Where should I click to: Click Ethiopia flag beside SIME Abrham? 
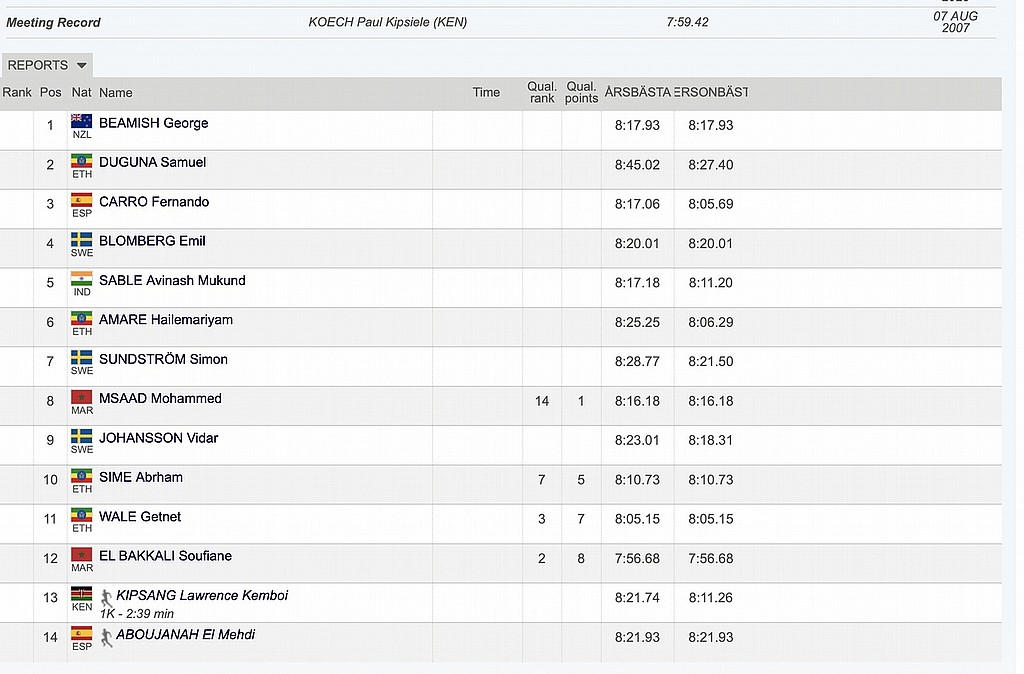pyautogui.click(x=82, y=475)
